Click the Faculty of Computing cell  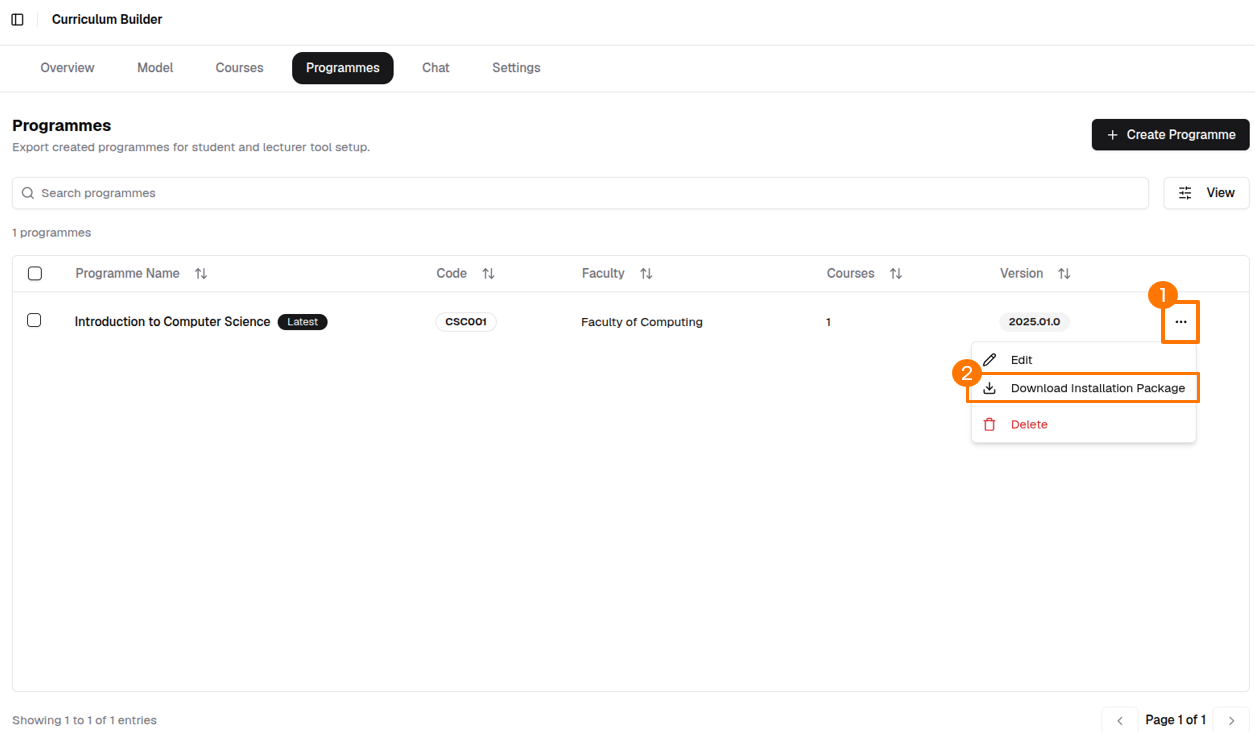(x=642, y=322)
